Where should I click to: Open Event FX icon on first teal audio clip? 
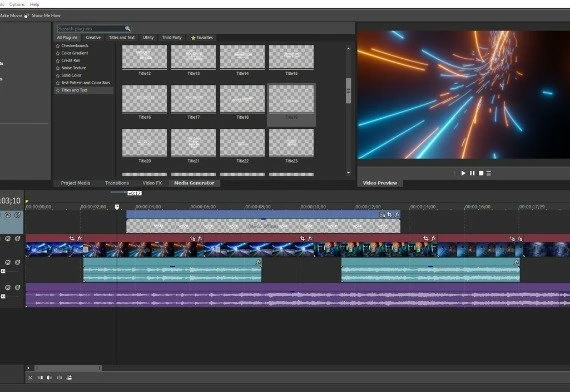(x=258, y=262)
